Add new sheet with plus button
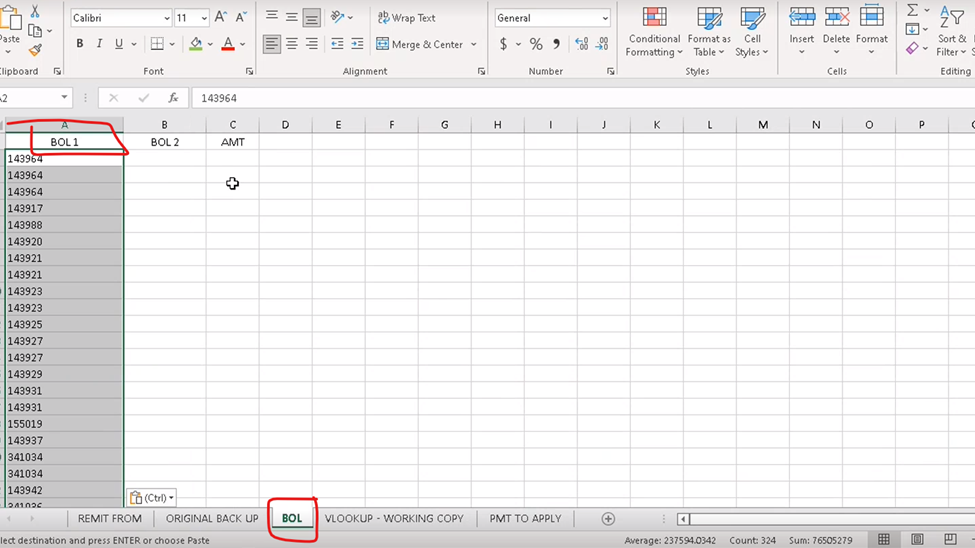 click(608, 519)
